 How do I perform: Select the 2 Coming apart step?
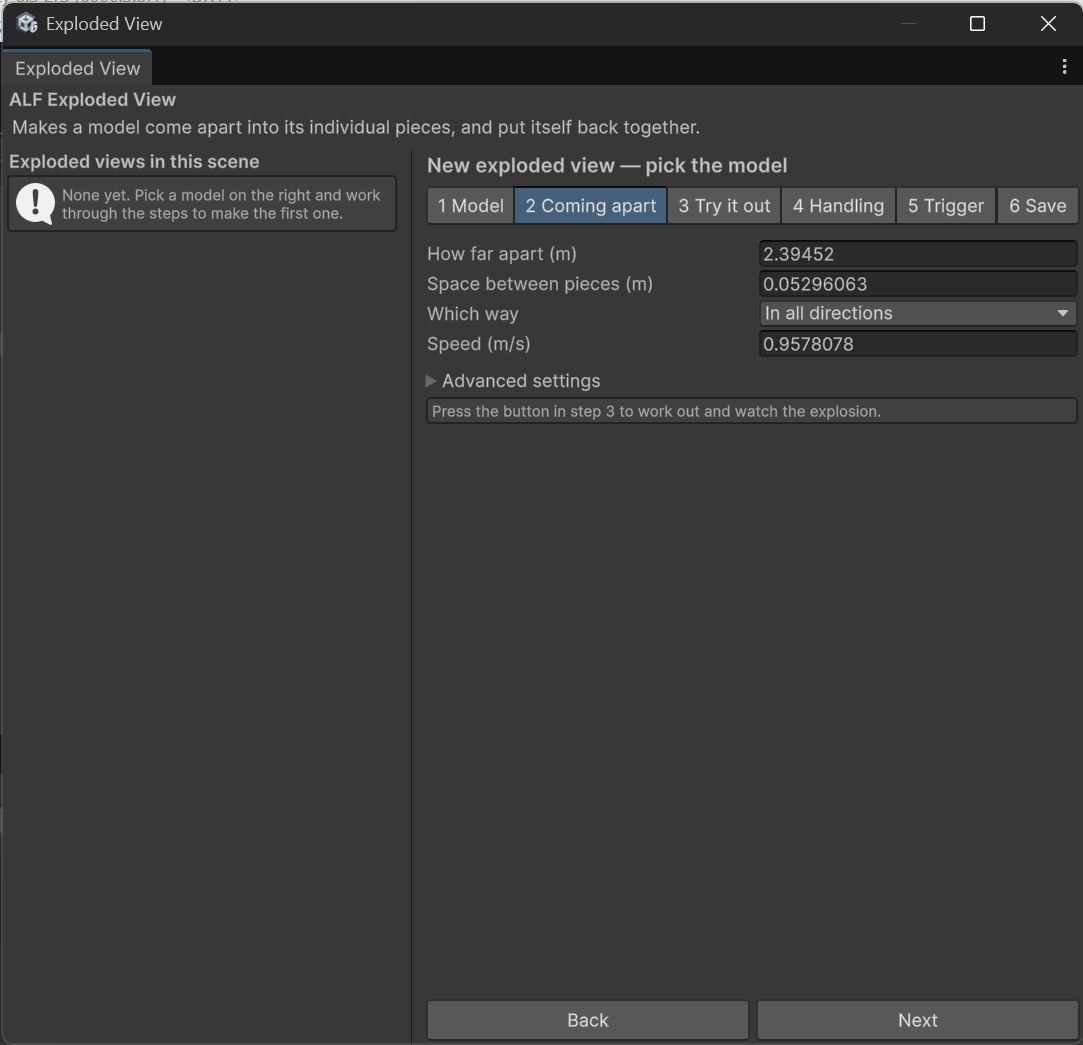[591, 206]
